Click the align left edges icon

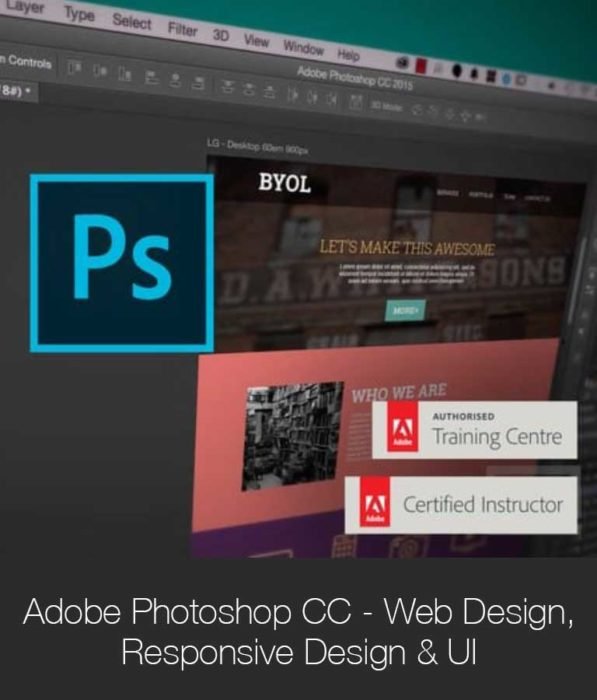click(151, 76)
